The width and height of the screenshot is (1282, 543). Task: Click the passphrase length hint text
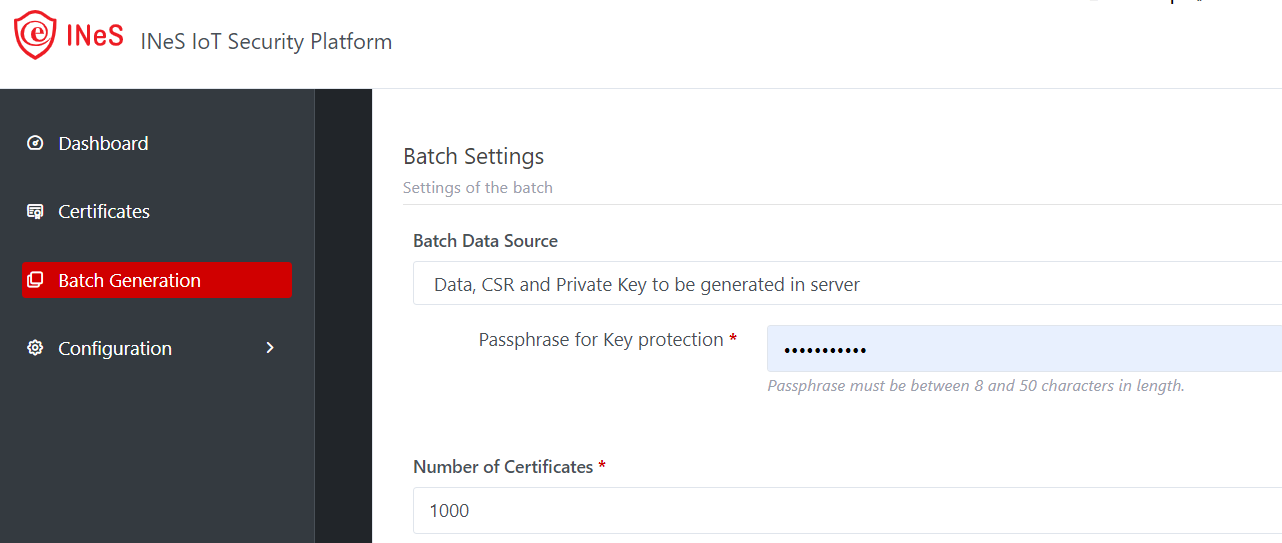975,386
